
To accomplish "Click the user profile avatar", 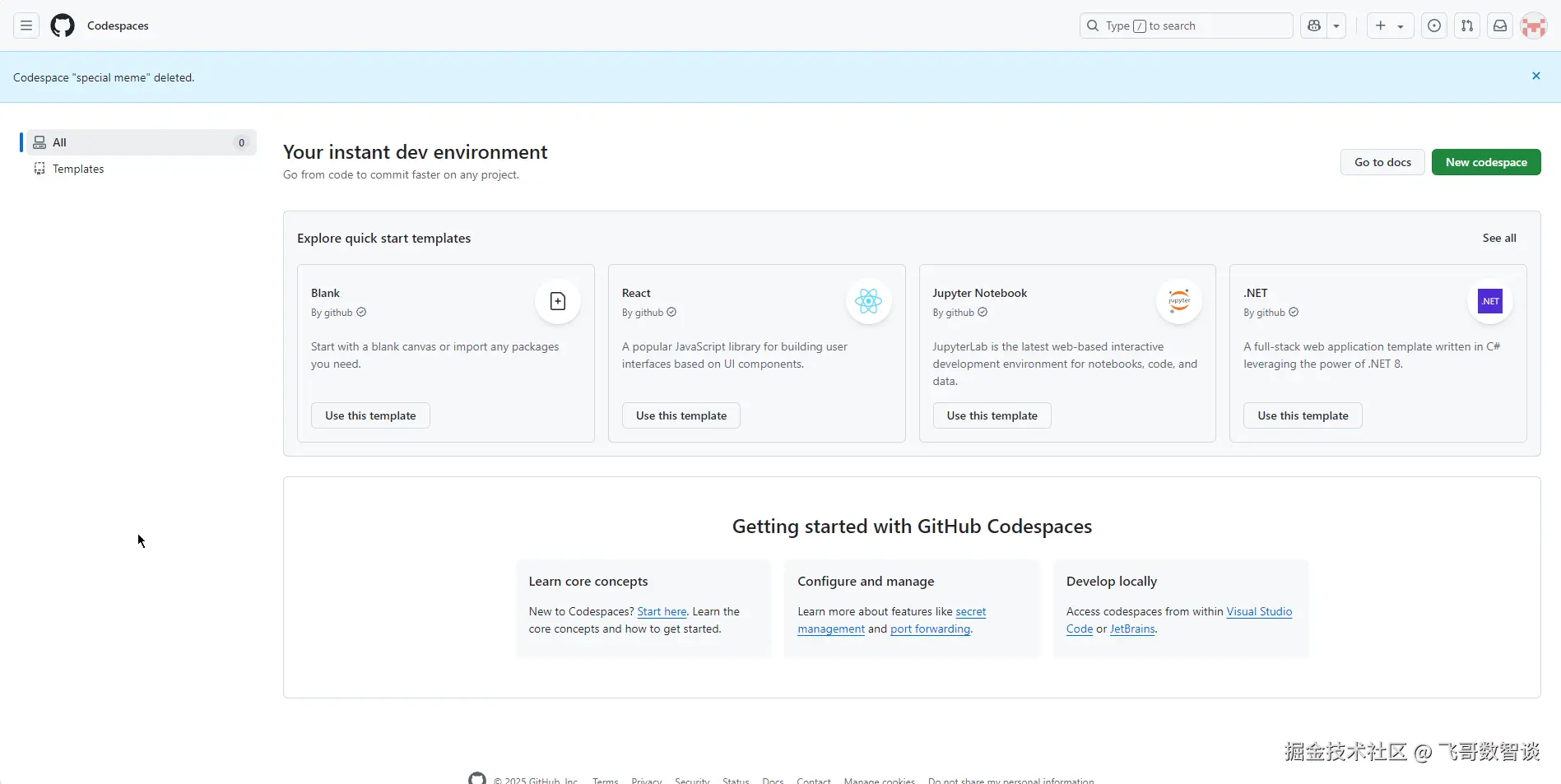I will click(1534, 26).
